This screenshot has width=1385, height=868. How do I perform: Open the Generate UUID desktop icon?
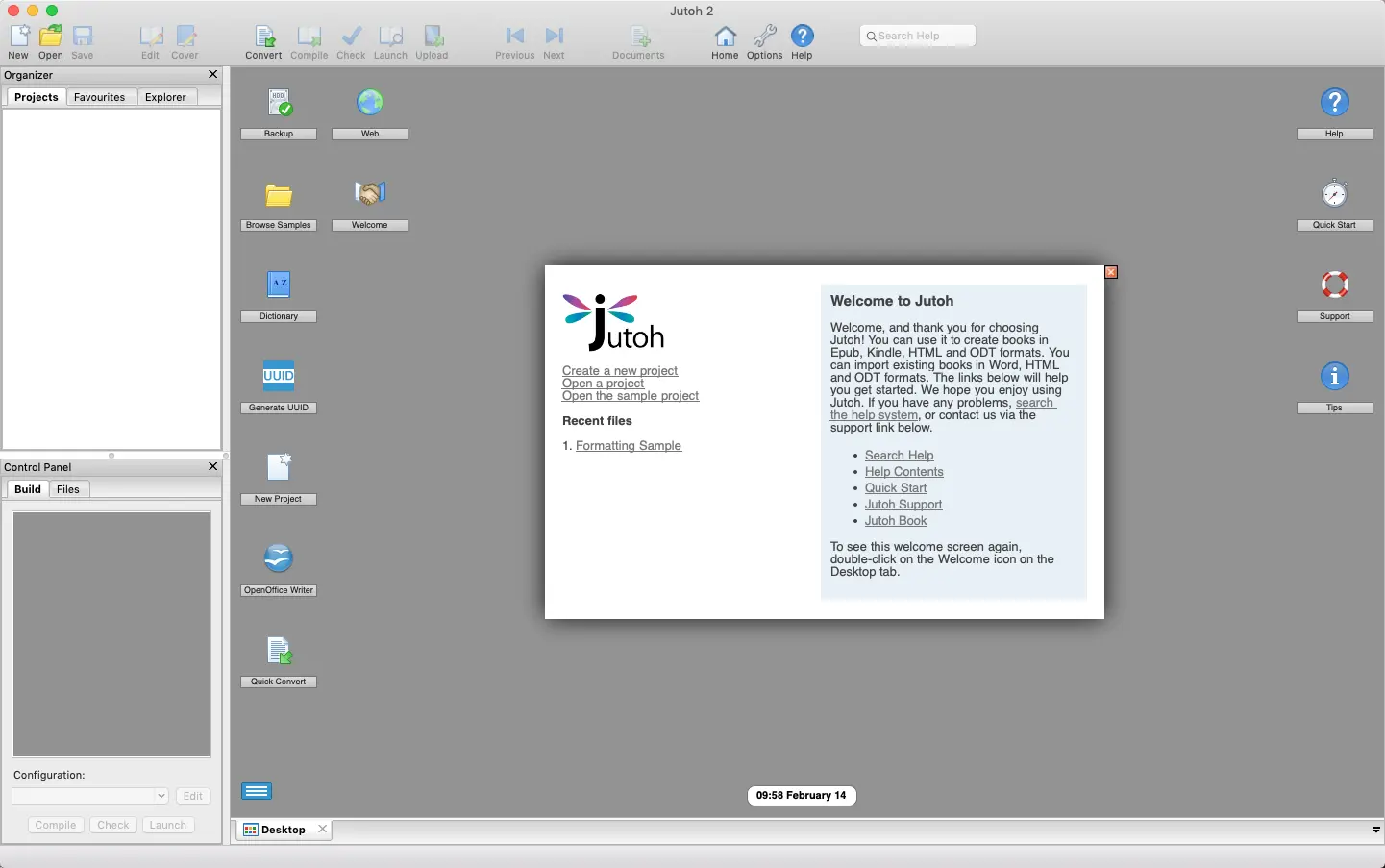(279, 377)
